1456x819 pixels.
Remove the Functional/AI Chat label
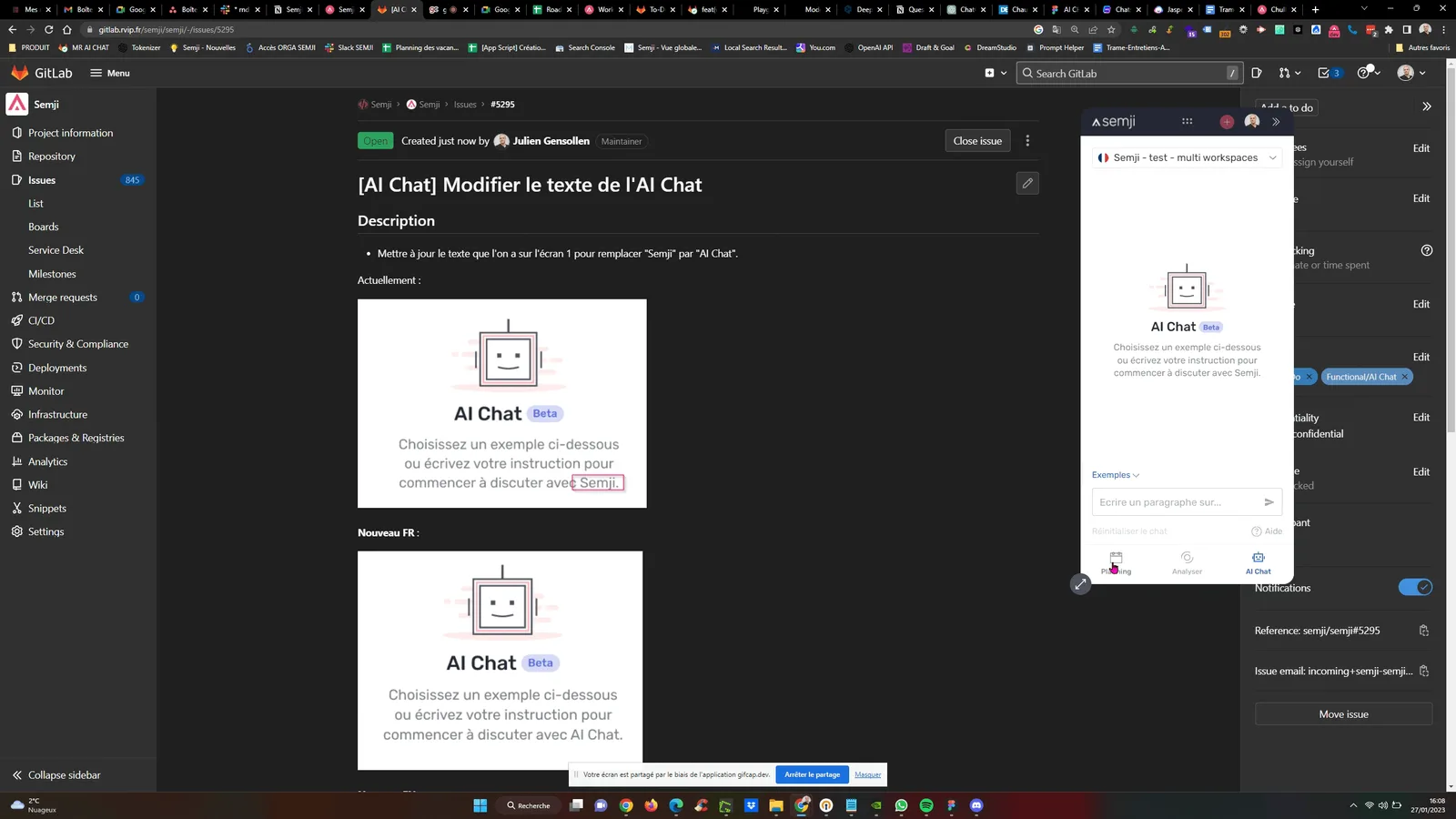click(1404, 377)
